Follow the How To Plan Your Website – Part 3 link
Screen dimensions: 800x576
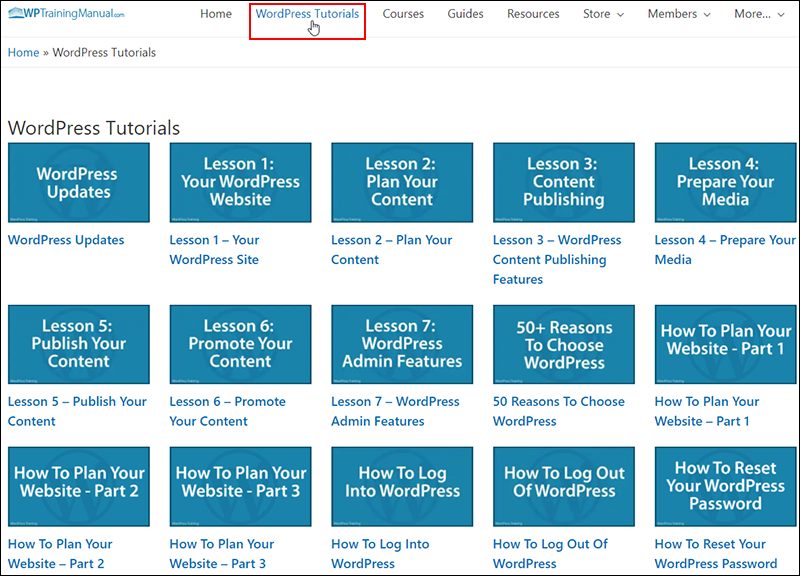pos(221,554)
